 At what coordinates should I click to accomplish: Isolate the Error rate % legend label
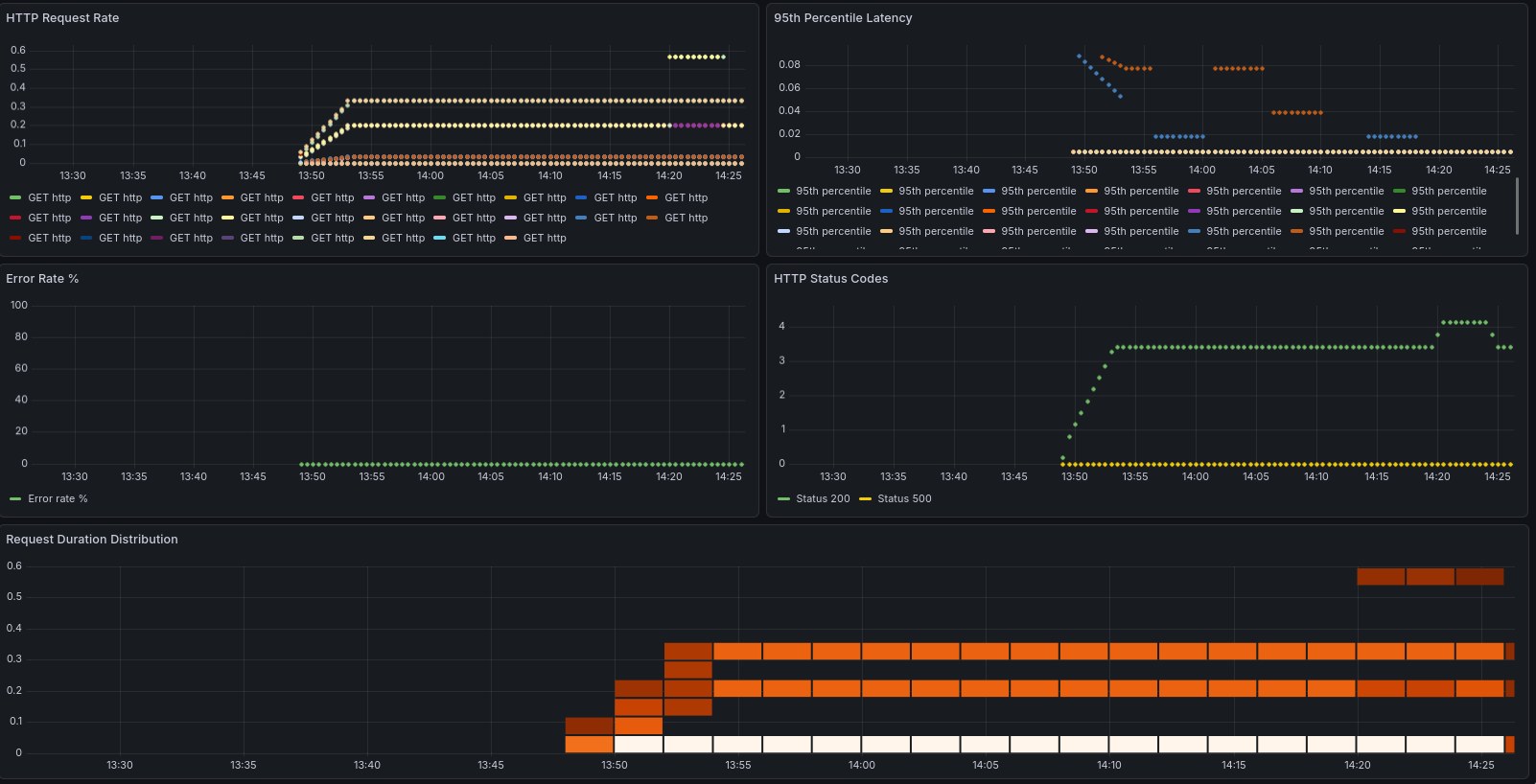[58, 498]
